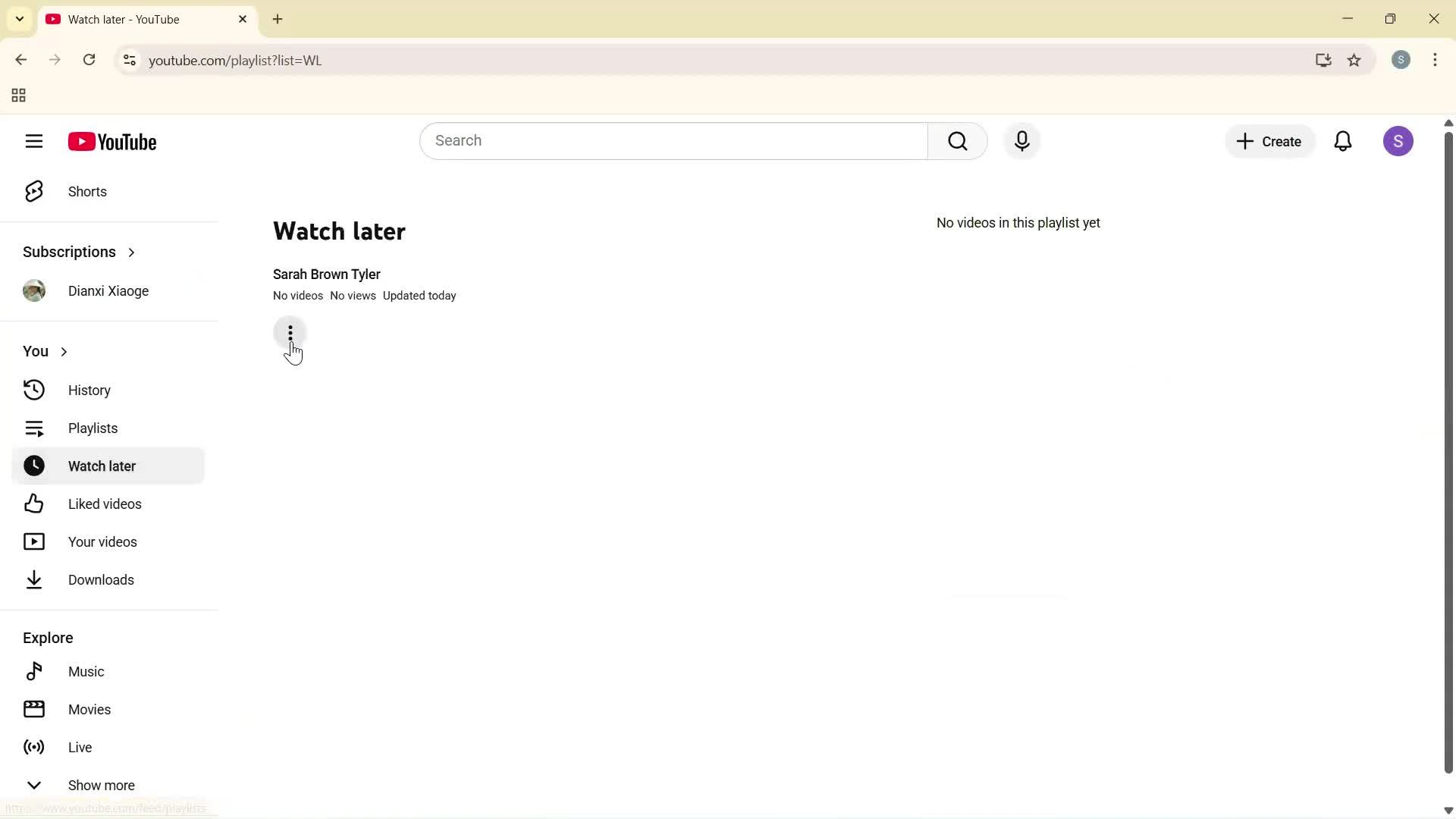The width and height of the screenshot is (1456, 819).
Task: Open the Downloads section
Action: (x=101, y=579)
